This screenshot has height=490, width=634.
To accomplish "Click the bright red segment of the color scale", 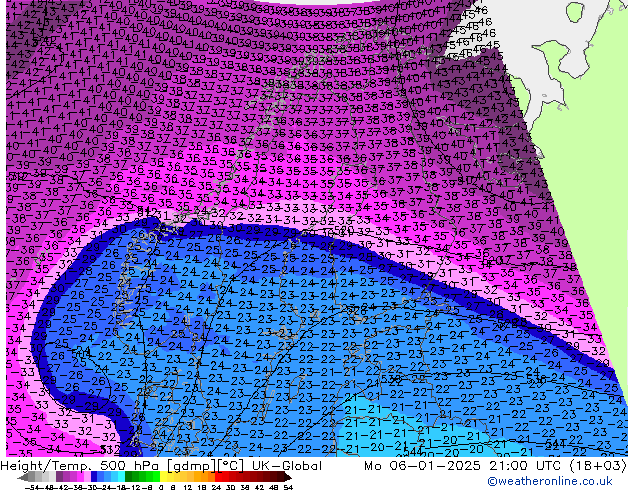I will pos(218,477).
